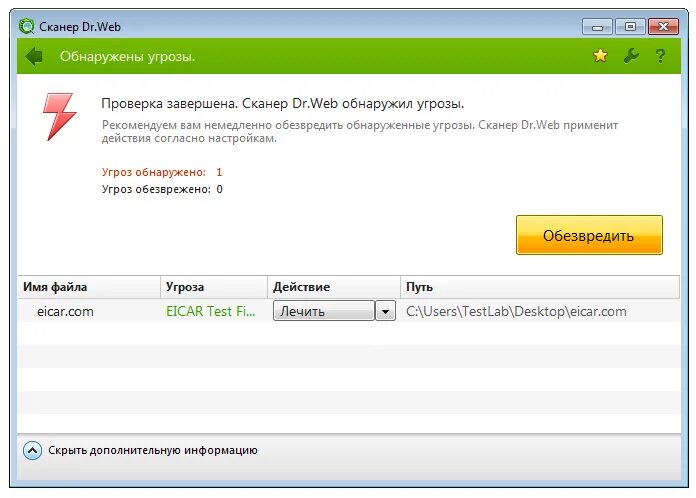Sort by the Угроза column header
This screenshot has height=498, width=696.
click(x=214, y=287)
